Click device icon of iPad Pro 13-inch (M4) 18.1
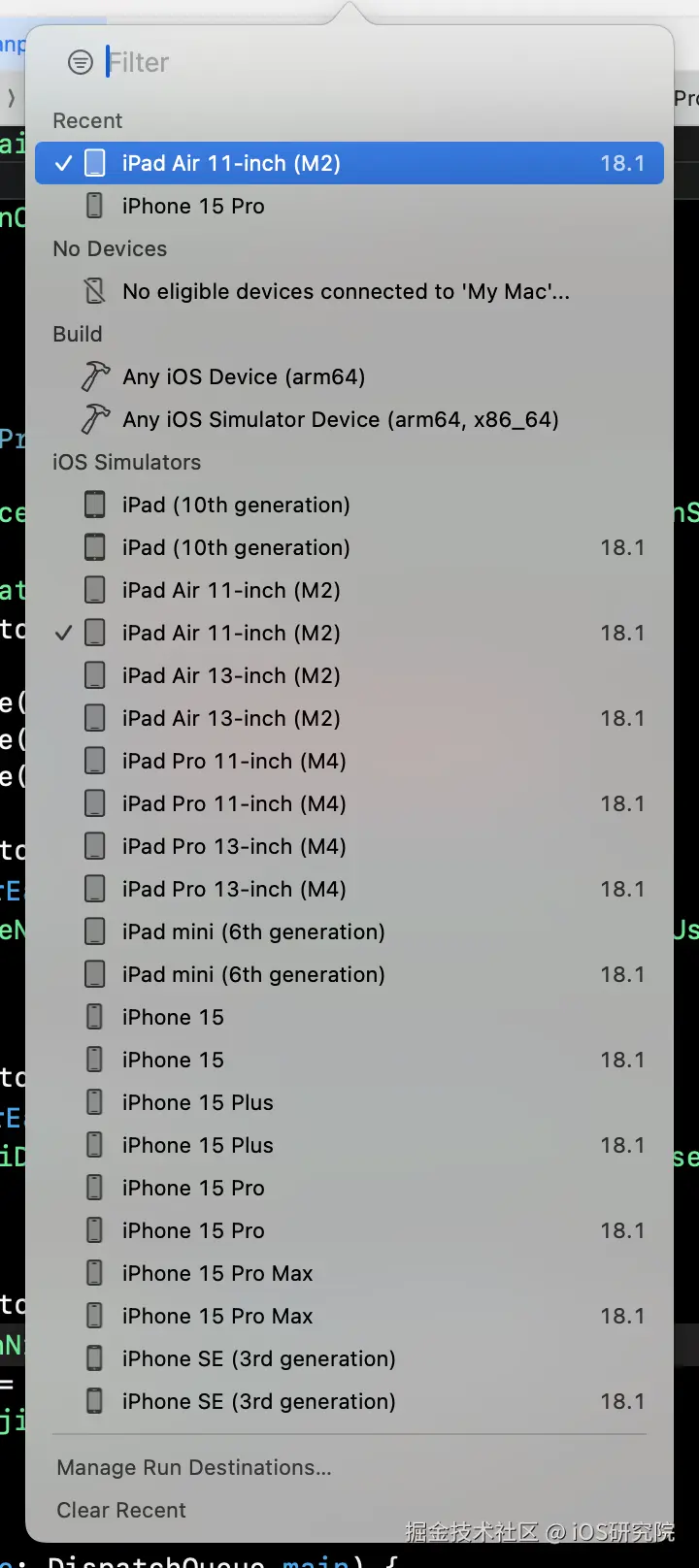Viewport: 699px width, 1568px height. (x=94, y=889)
